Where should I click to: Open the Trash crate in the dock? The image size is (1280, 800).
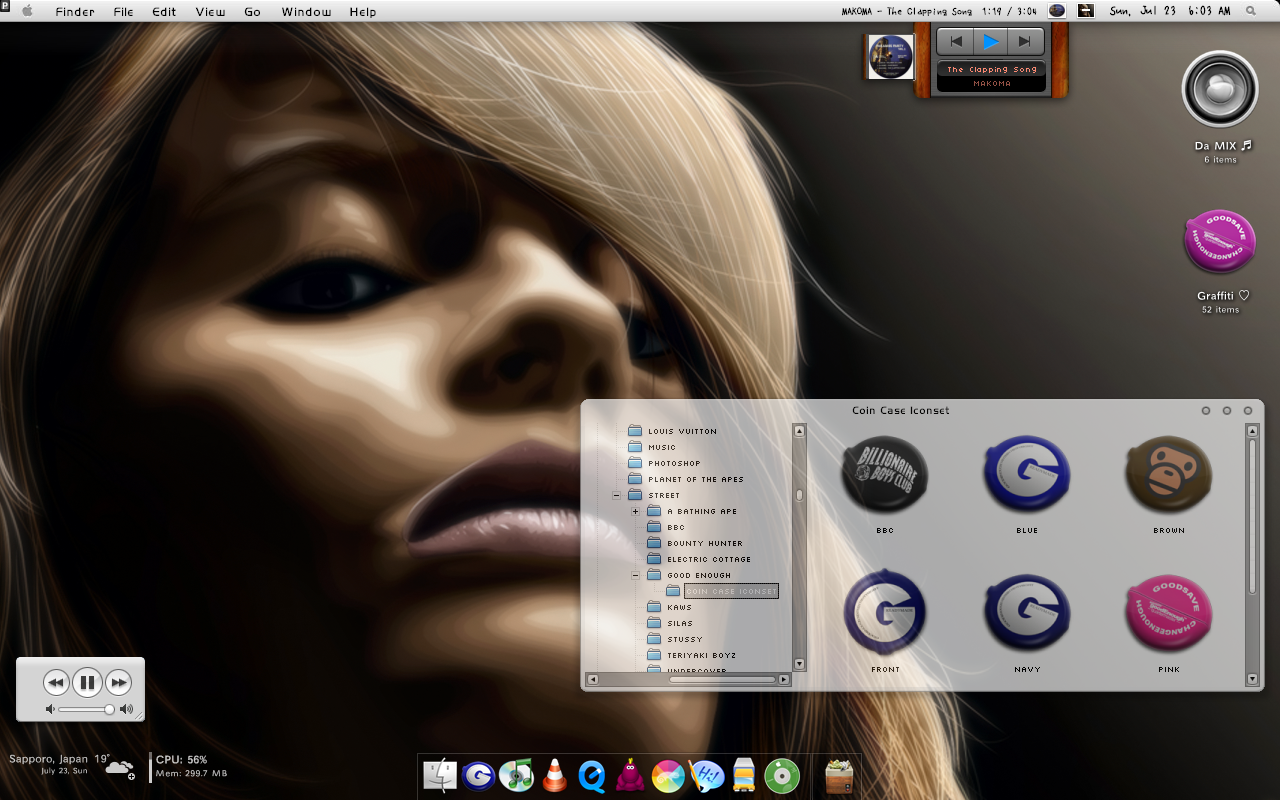(x=839, y=776)
